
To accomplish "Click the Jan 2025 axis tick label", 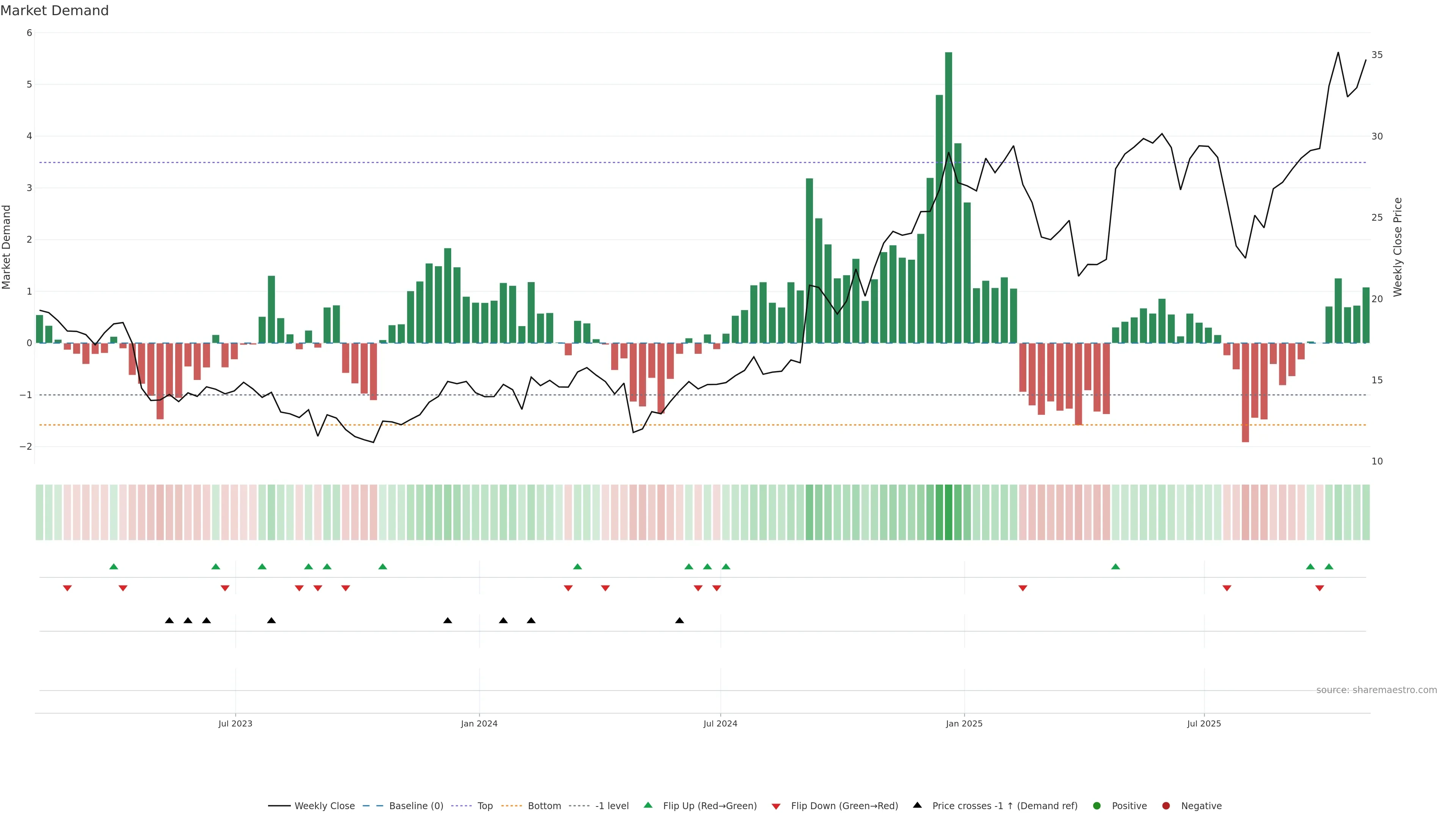I will (x=964, y=723).
